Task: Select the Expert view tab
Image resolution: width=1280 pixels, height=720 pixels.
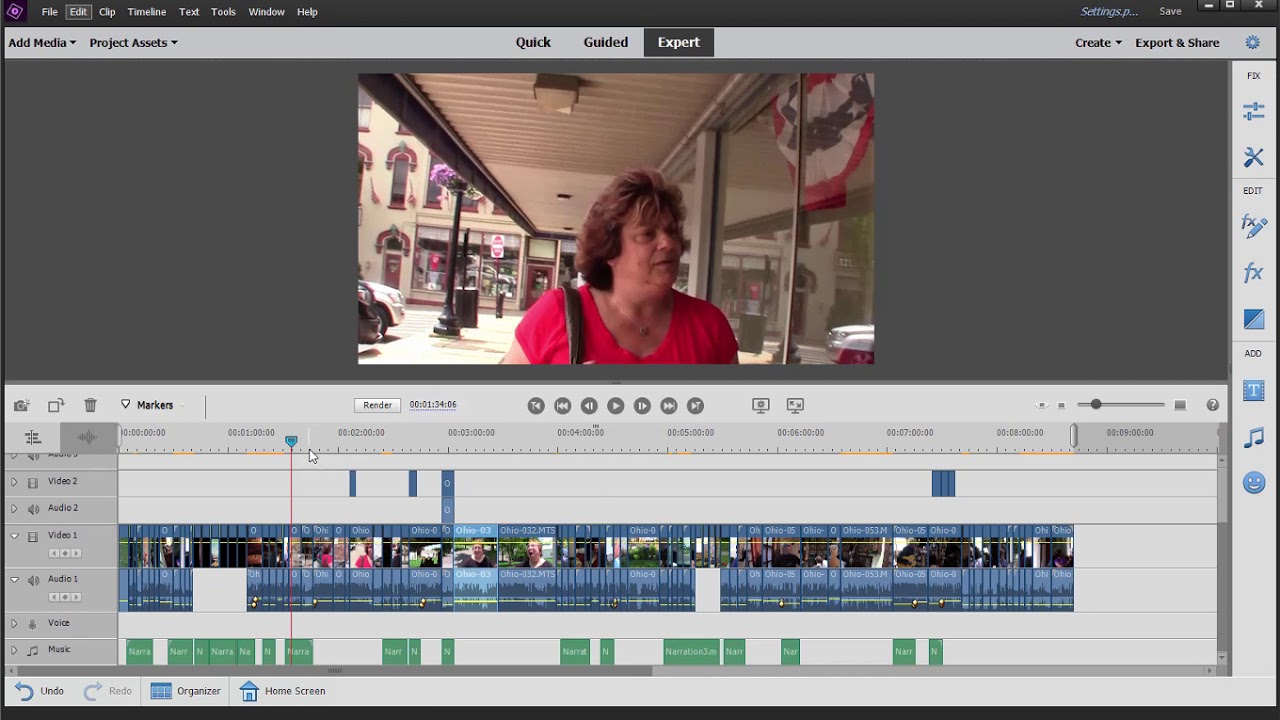Action: click(x=678, y=42)
